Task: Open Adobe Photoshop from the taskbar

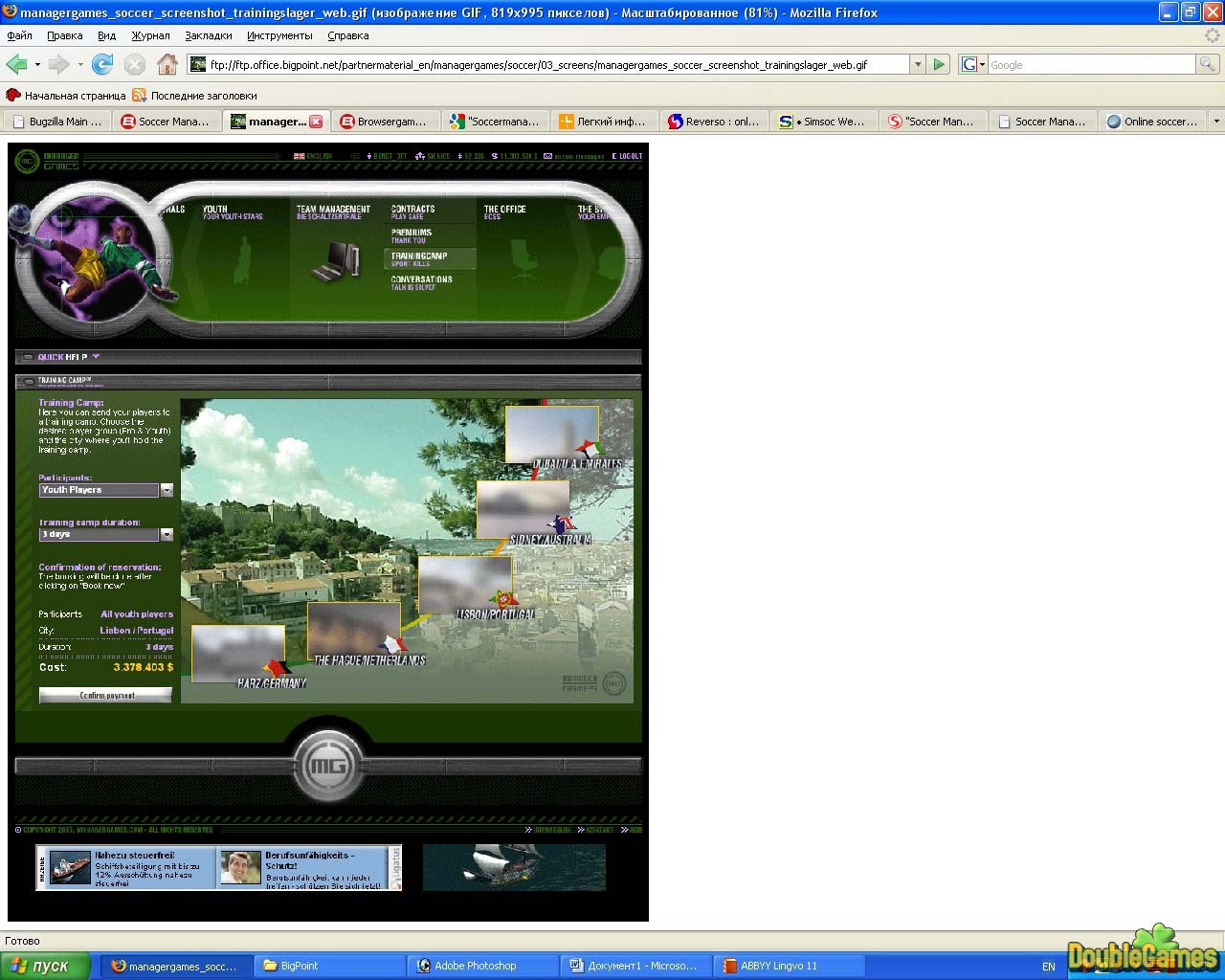Action: click(483, 966)
